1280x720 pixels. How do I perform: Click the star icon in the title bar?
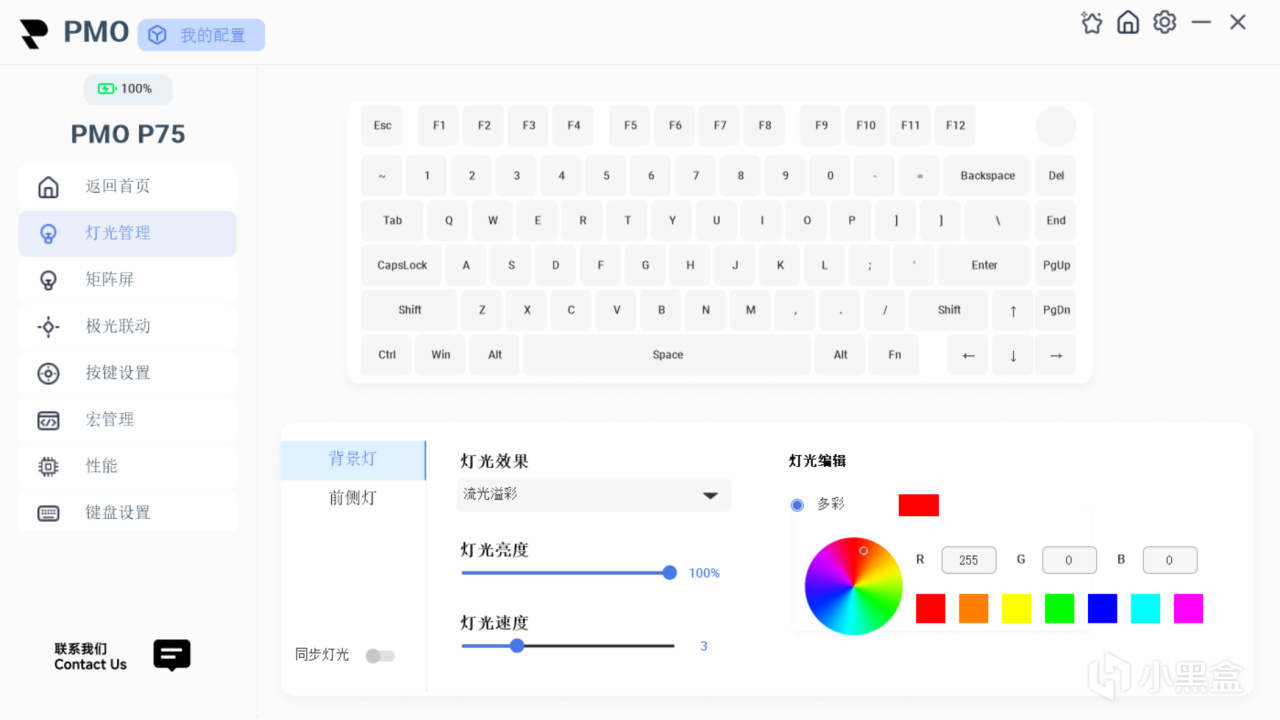pyautogui.click(x=1092, y=22)
